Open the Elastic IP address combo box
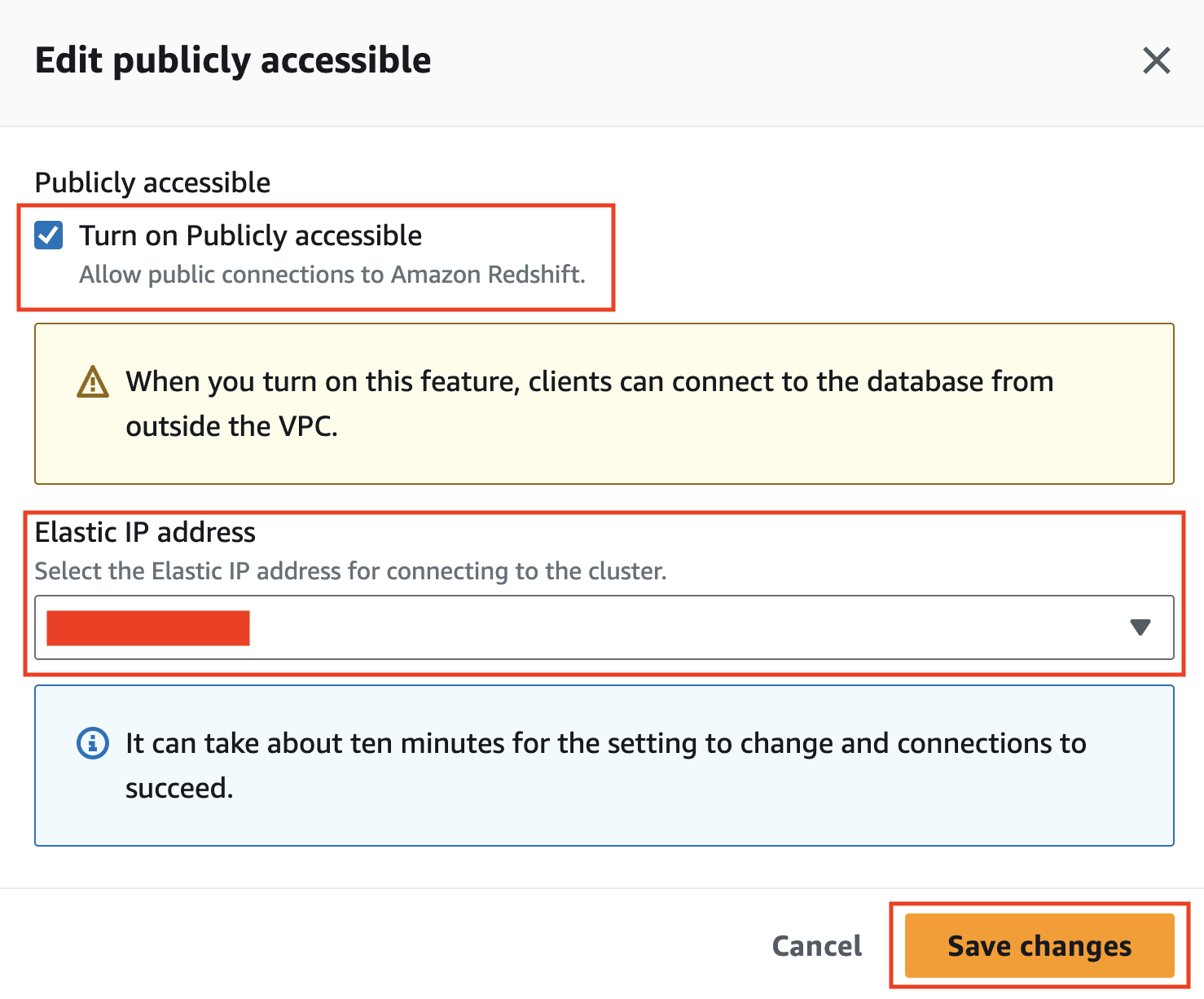The height and width of the screenshot is (999, 1204). tap(652, 627)
